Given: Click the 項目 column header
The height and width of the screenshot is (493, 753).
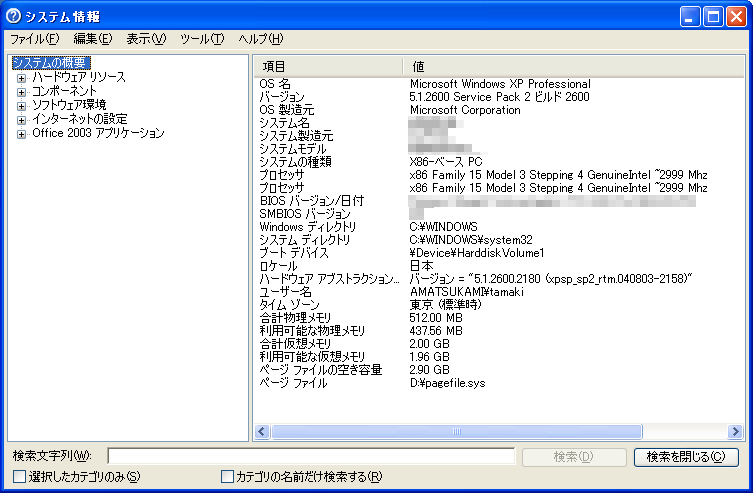Looking at the screenshot, I should pos(328,65).
